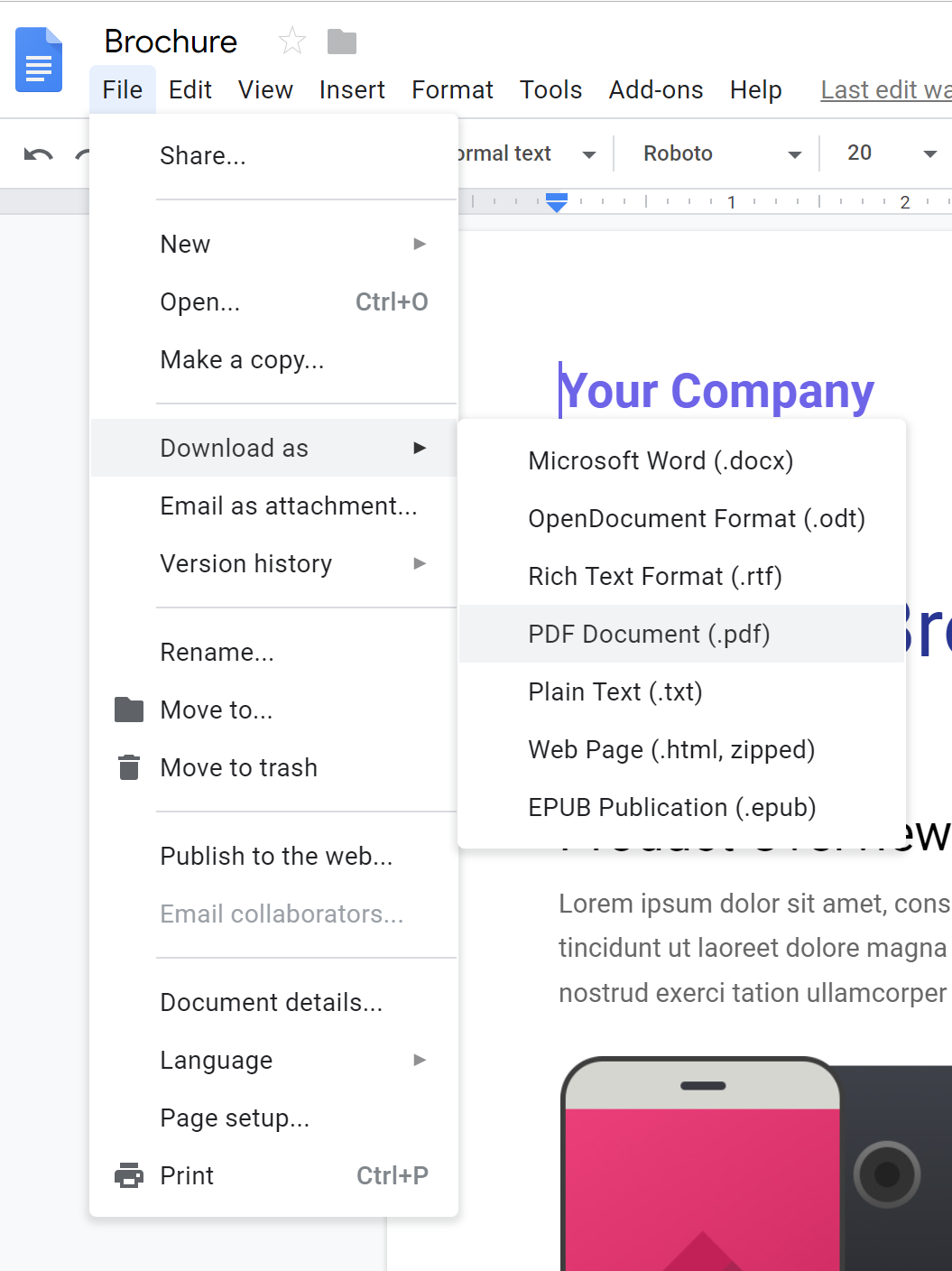Click the Brochure document title field
The width and height of the screenshot is (952, 1271).
coord(171,42)
